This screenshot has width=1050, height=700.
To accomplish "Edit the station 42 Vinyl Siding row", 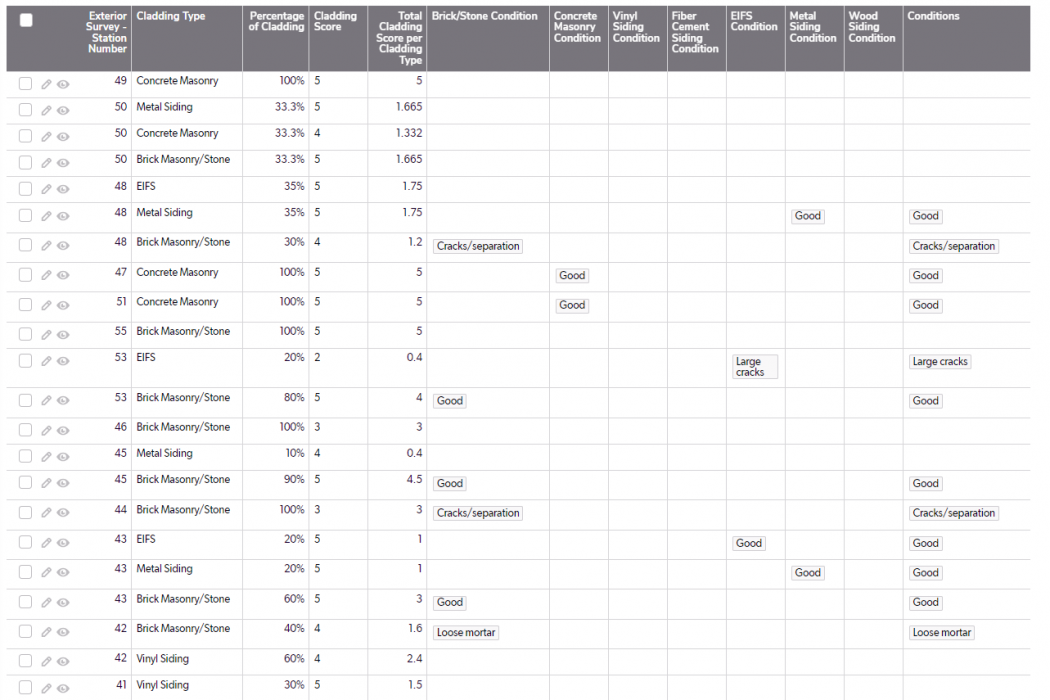I will click(46, 662).
